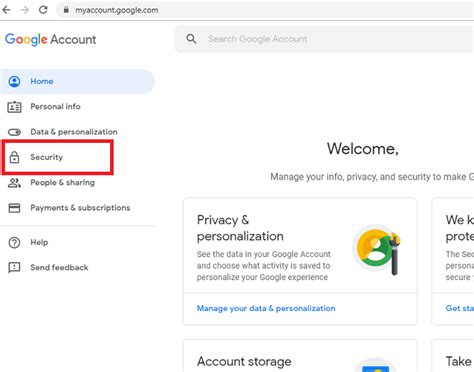Click the Get started link

point(460,308)
